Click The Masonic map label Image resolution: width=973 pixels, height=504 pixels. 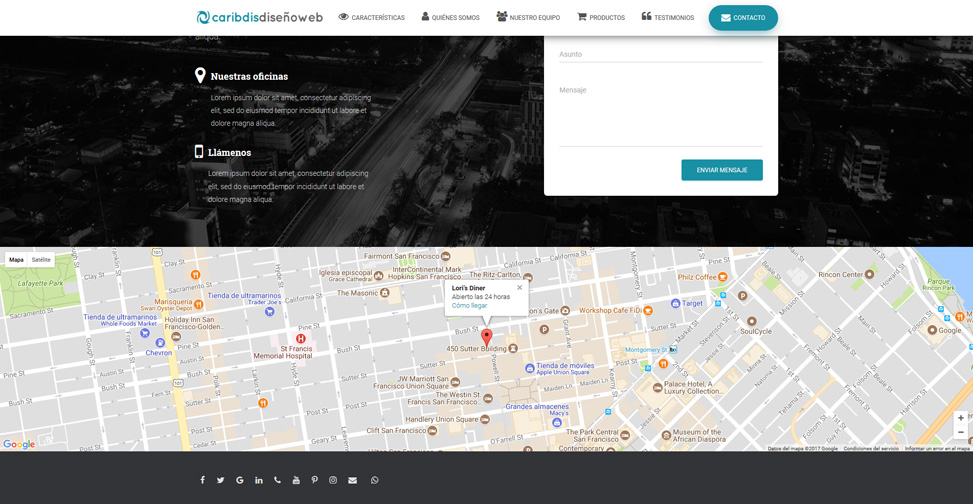357,292
